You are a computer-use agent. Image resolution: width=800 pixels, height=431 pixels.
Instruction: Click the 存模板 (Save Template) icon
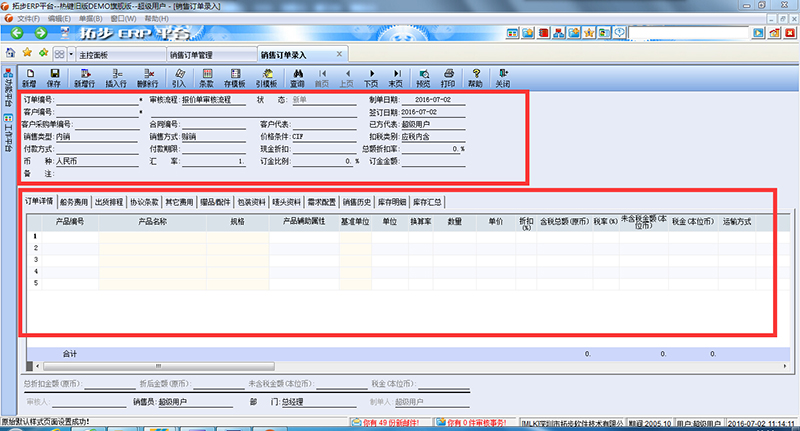[237, 77]
